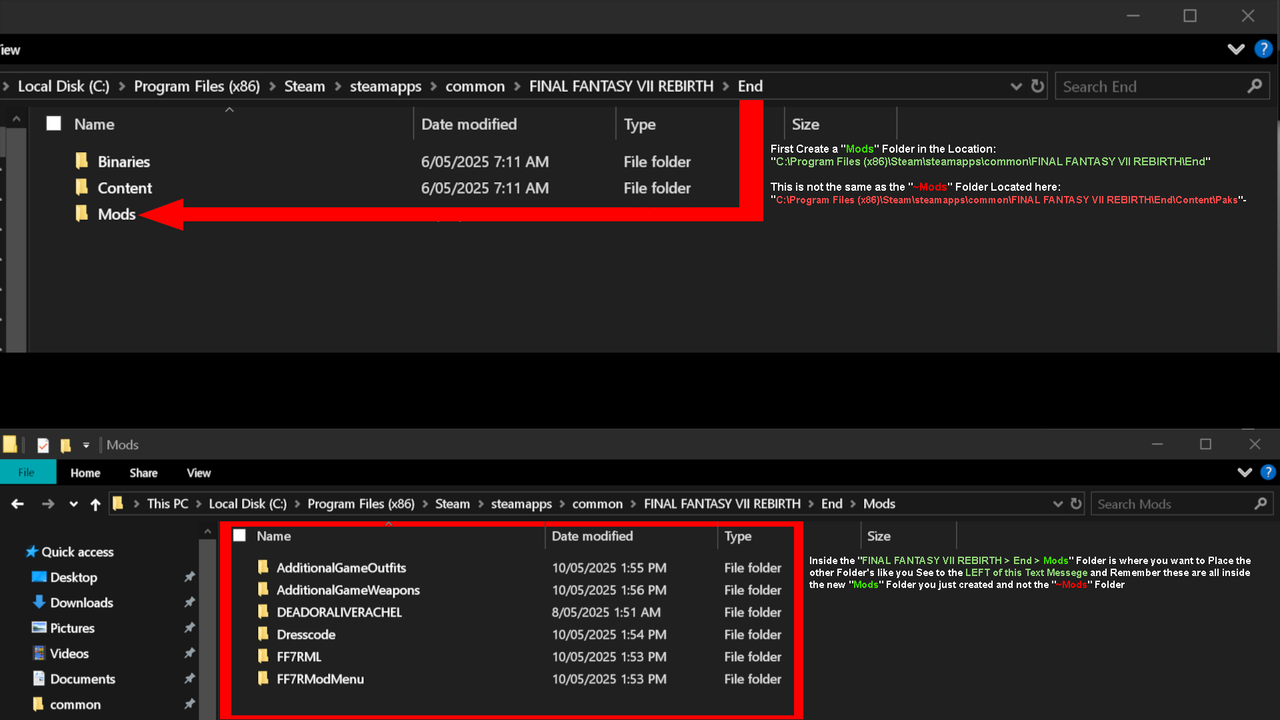This screenshot has width=1280, height=720.
Task: Unpin Downloads using its pin icon
Action: [189, 603]
